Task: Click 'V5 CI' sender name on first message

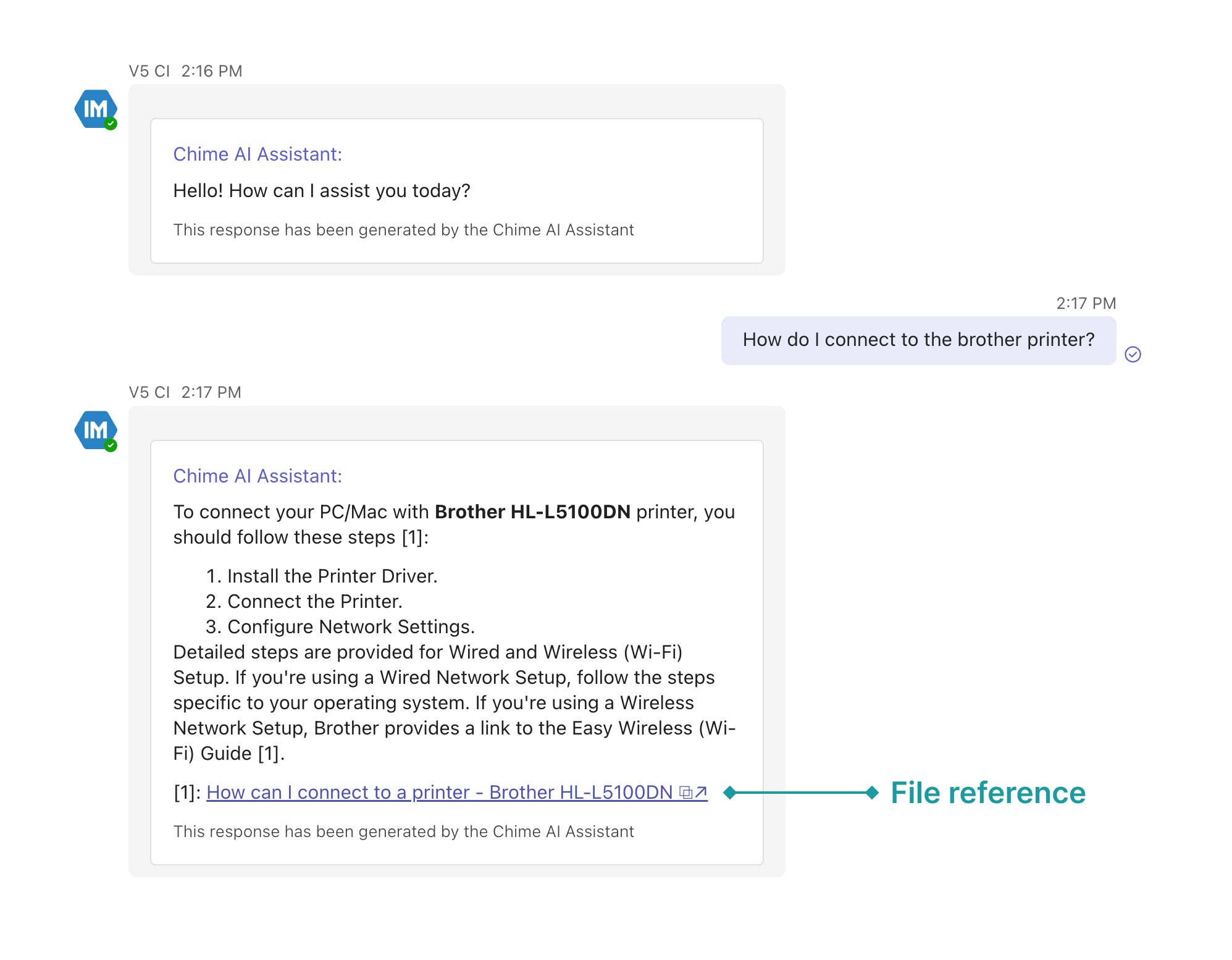Action: 149,71
